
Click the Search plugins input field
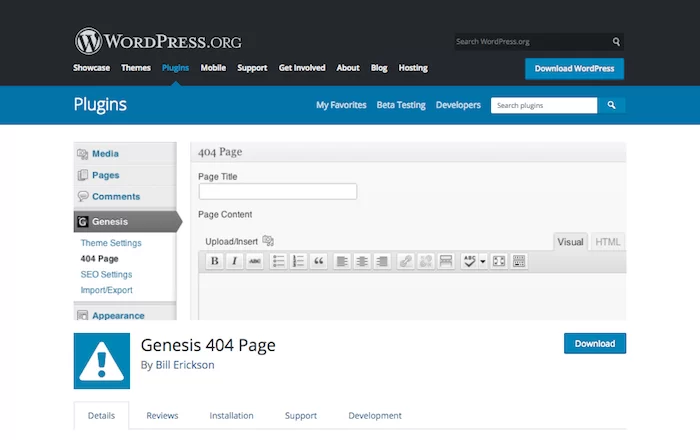tap(544, 105)
